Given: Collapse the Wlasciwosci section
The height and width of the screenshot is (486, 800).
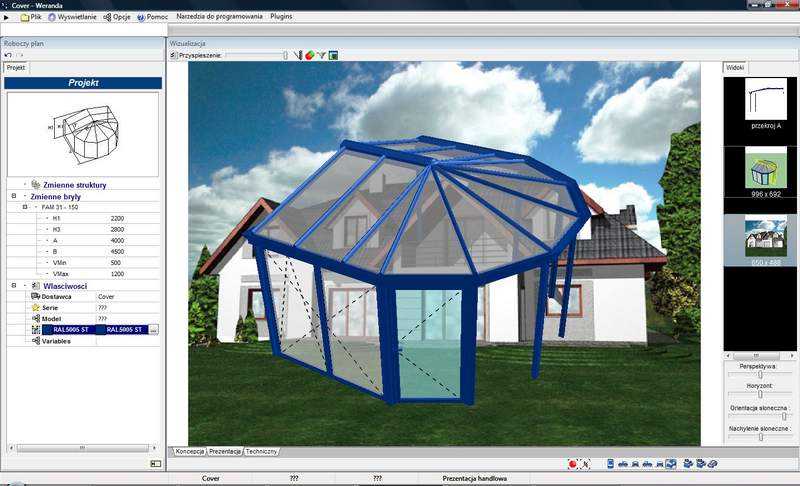Looking at the screenshot, I should (x=14, y=286).
